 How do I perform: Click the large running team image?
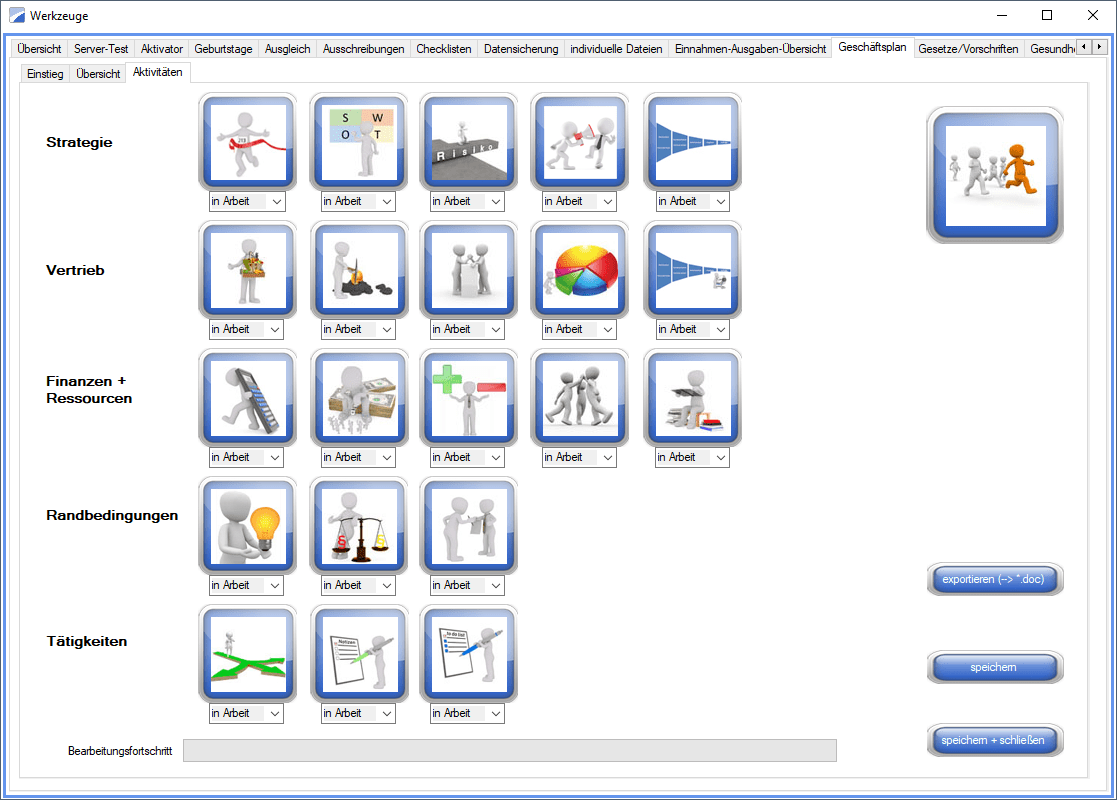click(995, 175)
